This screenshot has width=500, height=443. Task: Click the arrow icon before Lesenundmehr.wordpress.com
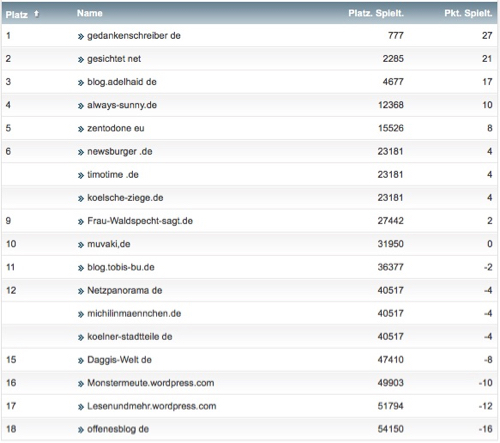(x=81, y=407)
